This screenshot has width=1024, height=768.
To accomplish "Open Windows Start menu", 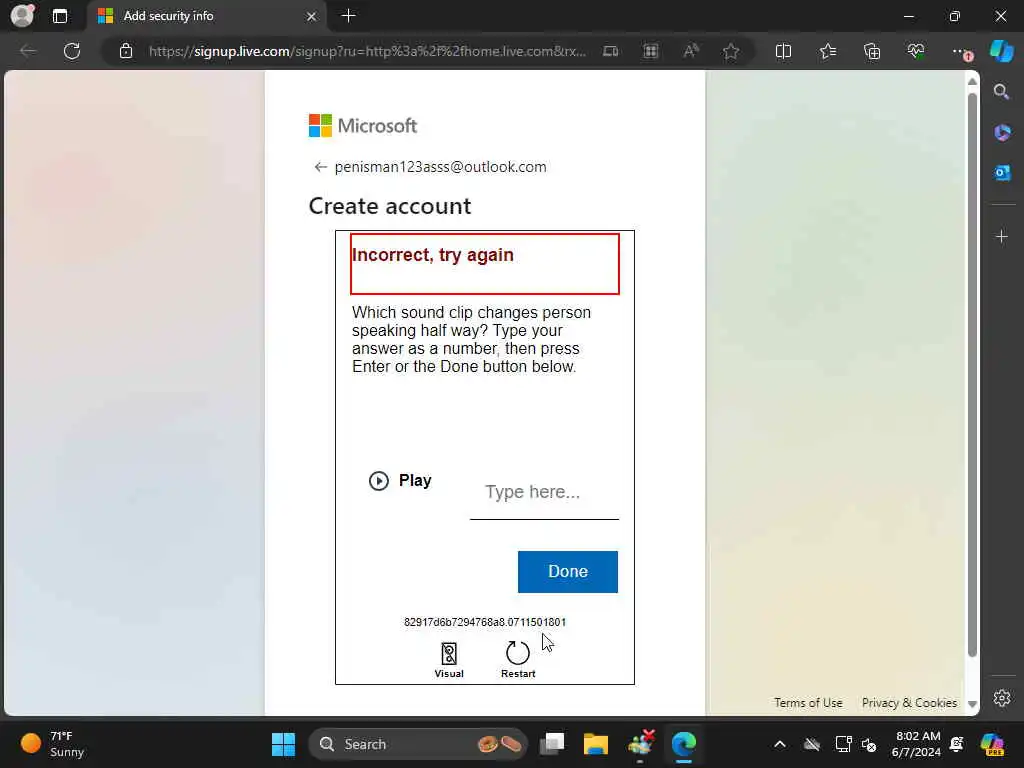I will pyautogui.click(x=283, y=744).
